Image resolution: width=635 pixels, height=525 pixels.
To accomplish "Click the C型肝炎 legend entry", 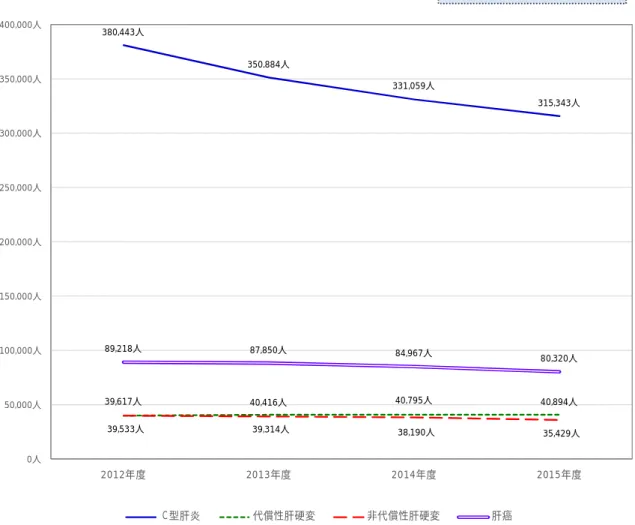I will 181,516.
